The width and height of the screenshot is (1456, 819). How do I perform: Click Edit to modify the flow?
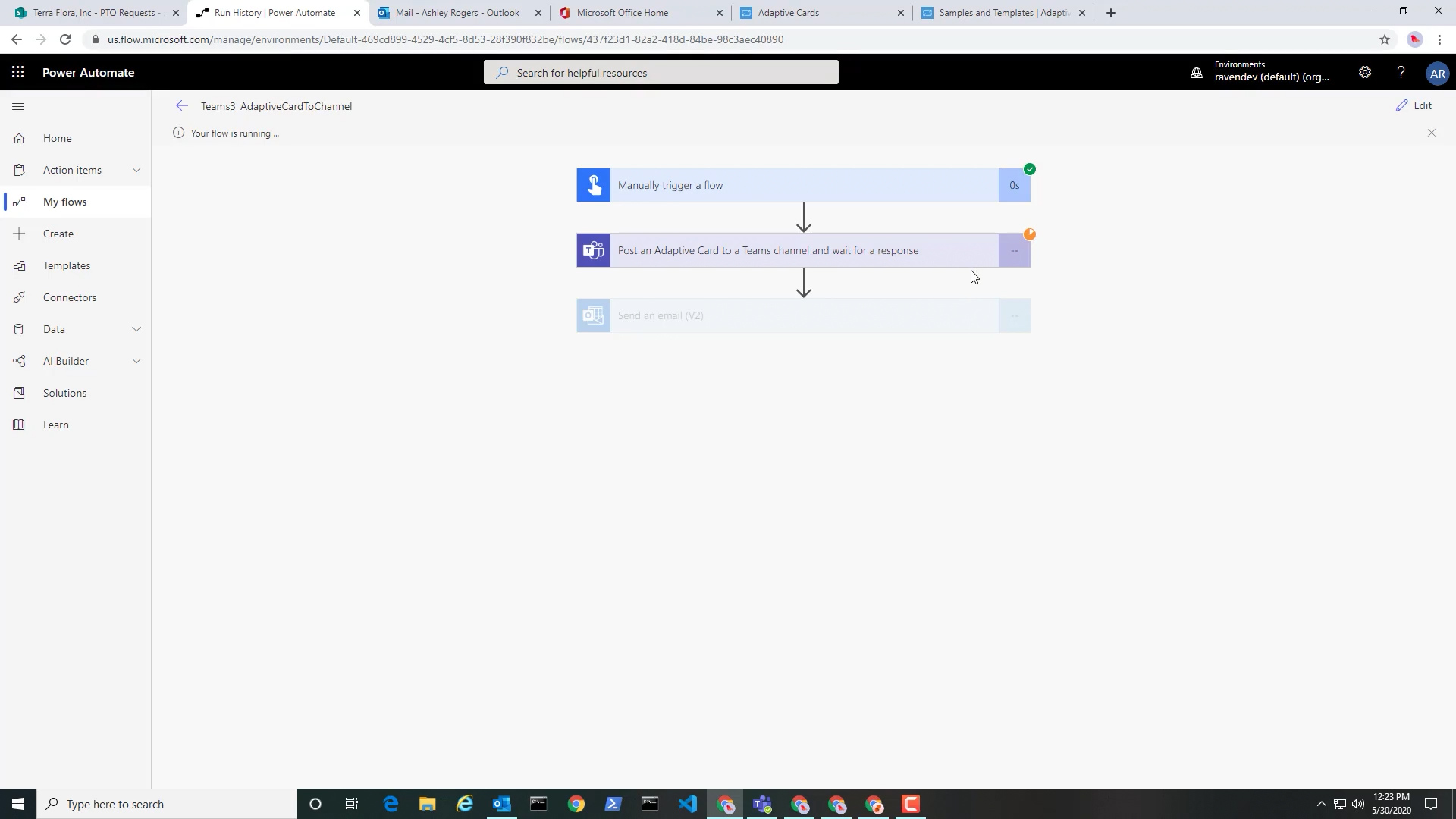1414,105
